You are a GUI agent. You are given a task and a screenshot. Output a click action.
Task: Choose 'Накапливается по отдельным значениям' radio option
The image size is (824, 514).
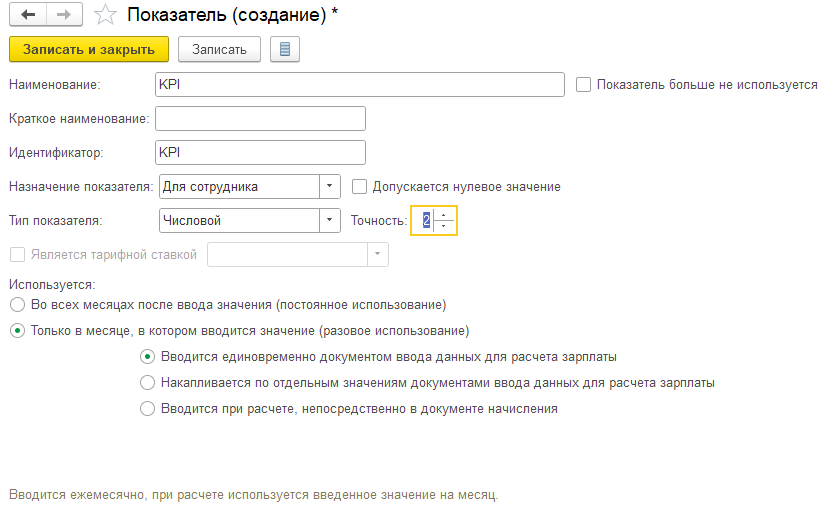pyautogui.click(x=148, y=382)
